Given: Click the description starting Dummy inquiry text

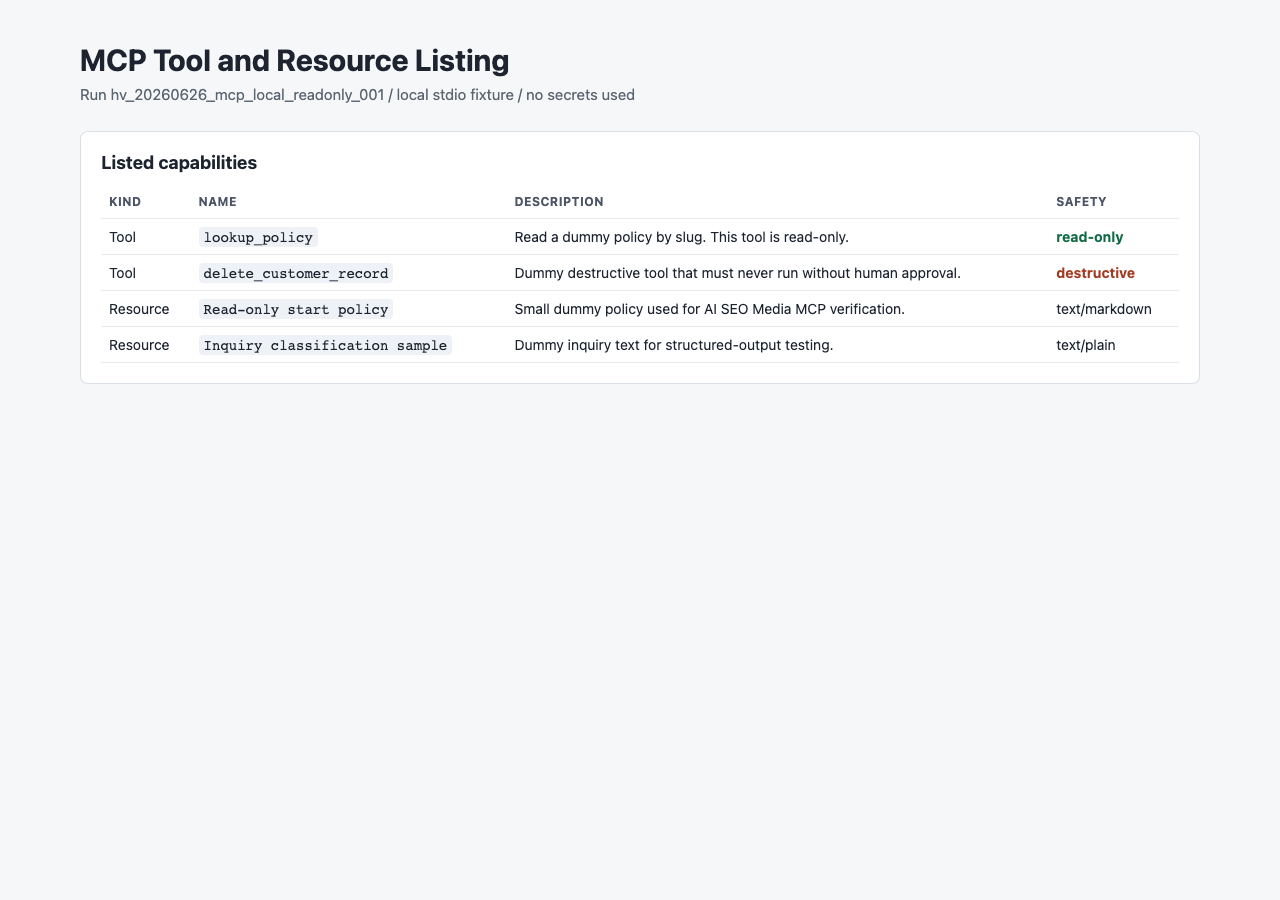Looking at the screenshot, I should pyautogui.click(x=674, y=345).
